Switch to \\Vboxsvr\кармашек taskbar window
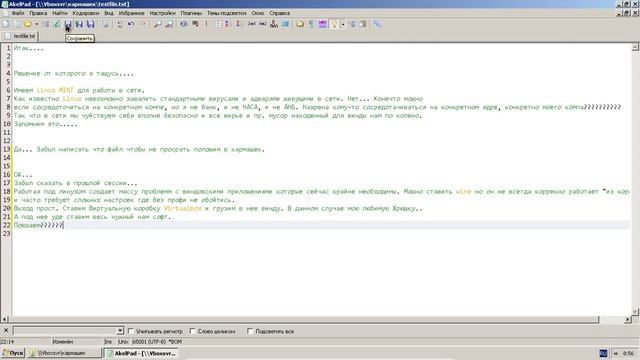Screen dimensions: 640x360 point(64,353)
